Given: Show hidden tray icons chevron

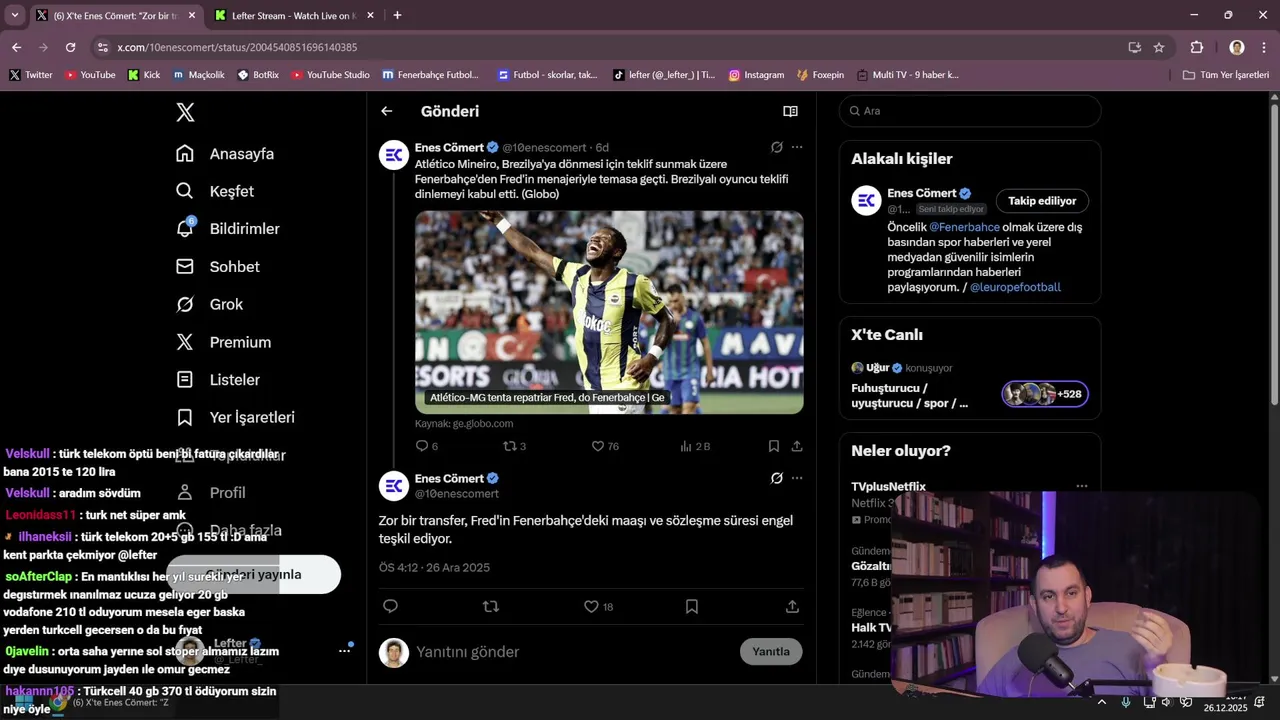Looking at the screenshot, I should point(1102,702).
